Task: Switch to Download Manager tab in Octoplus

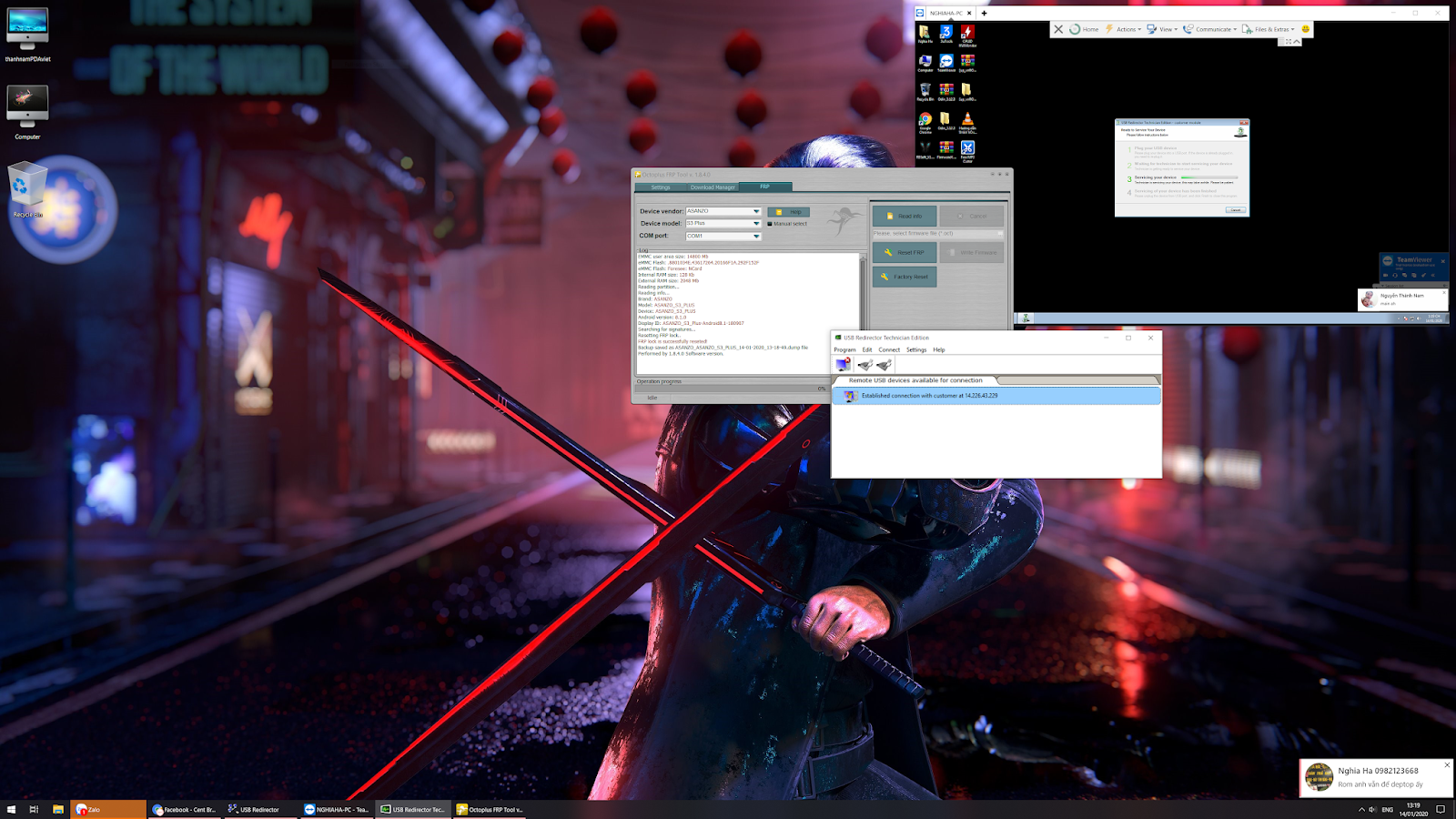Action: tap(713, 187)
